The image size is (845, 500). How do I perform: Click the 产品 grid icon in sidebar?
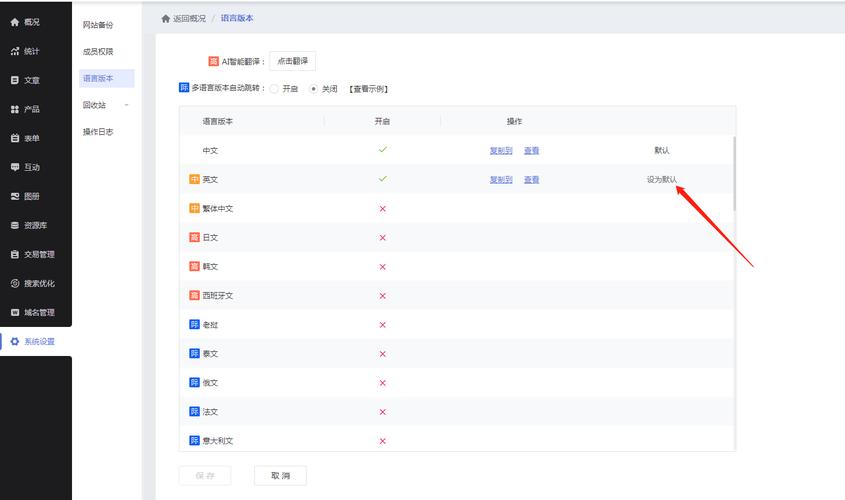pyautogui.click(x=14, y=109)
